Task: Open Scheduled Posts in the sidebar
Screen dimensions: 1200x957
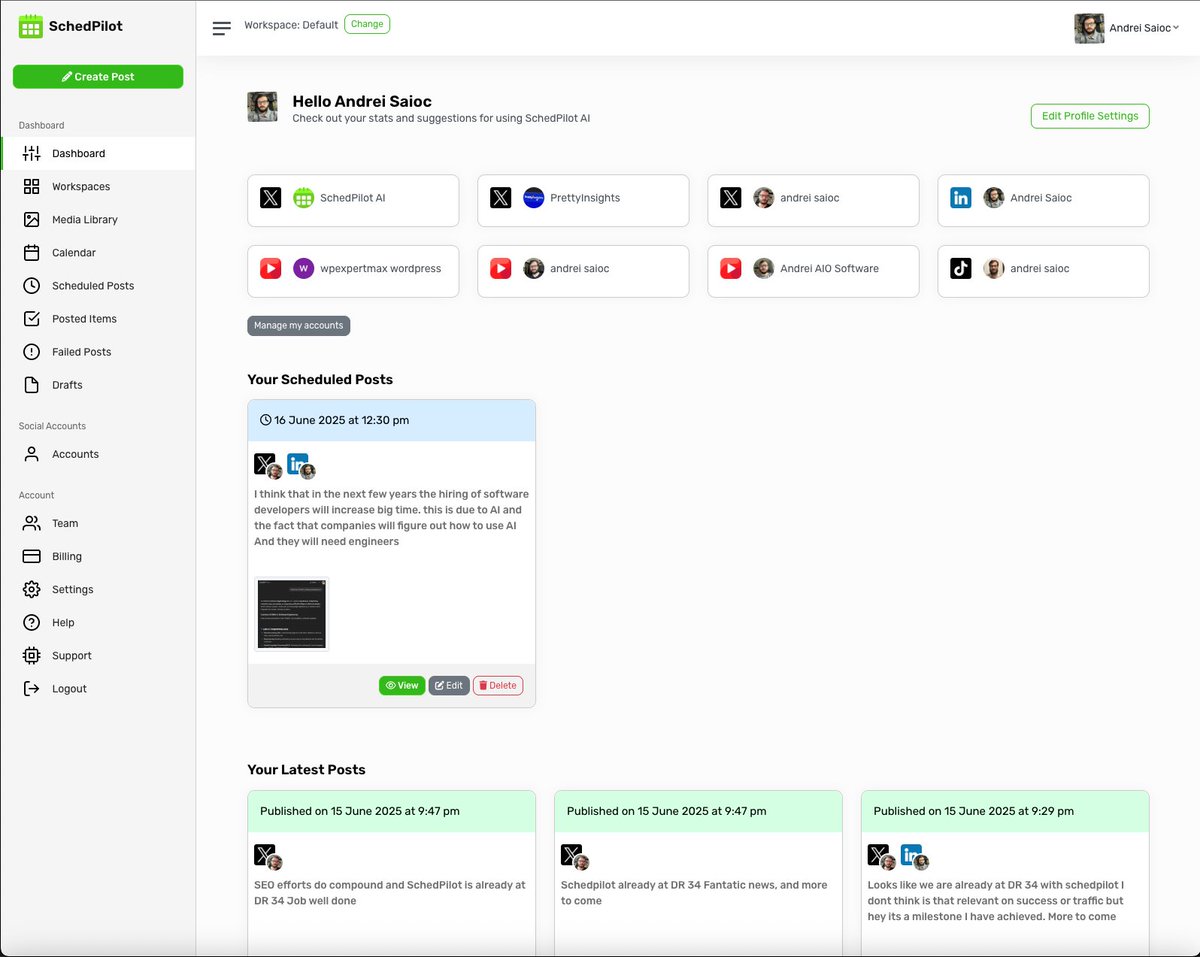Action: [x=92, y=286]
